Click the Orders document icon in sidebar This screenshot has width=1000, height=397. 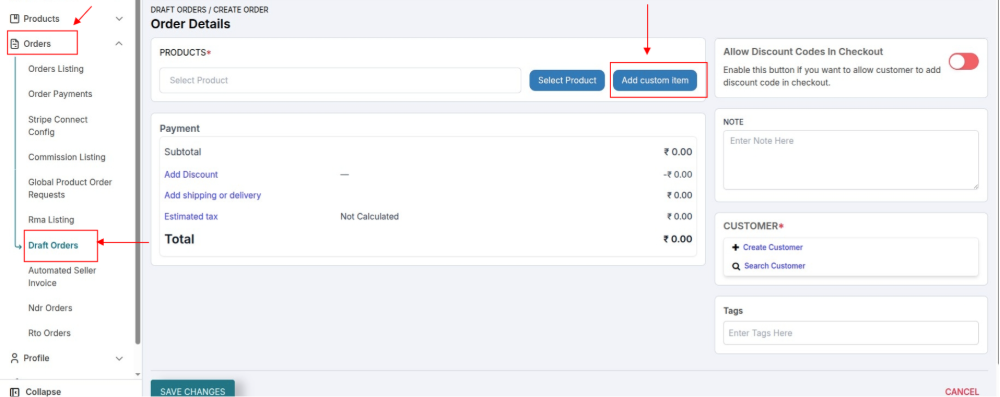pos(15,44)
